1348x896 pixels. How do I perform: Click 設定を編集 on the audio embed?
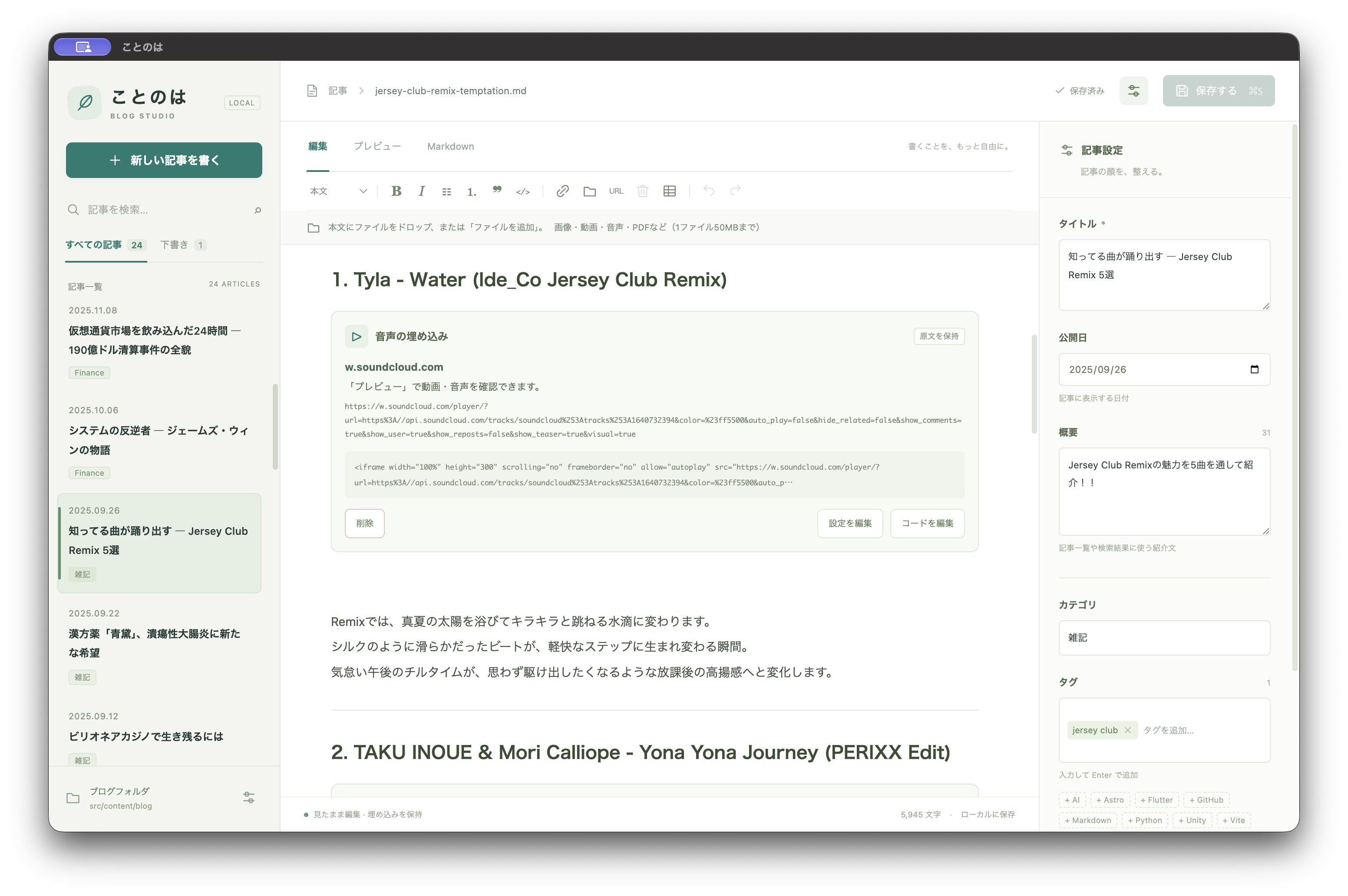(849, 524)
